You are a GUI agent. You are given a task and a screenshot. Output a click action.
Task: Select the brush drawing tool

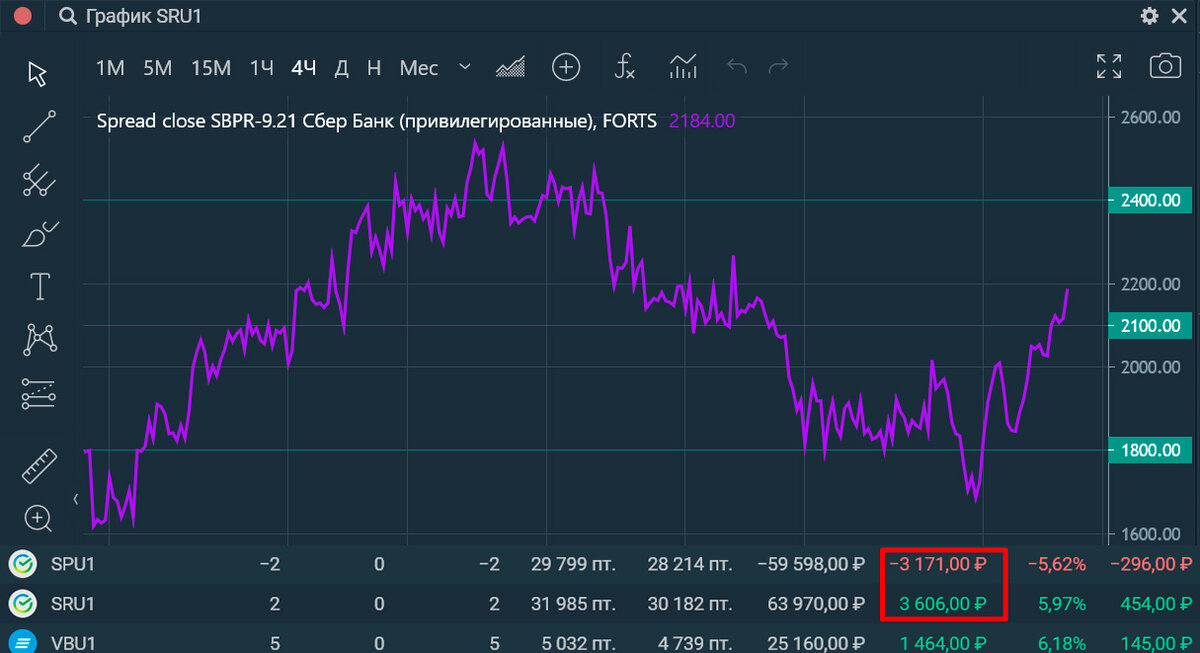39,234
